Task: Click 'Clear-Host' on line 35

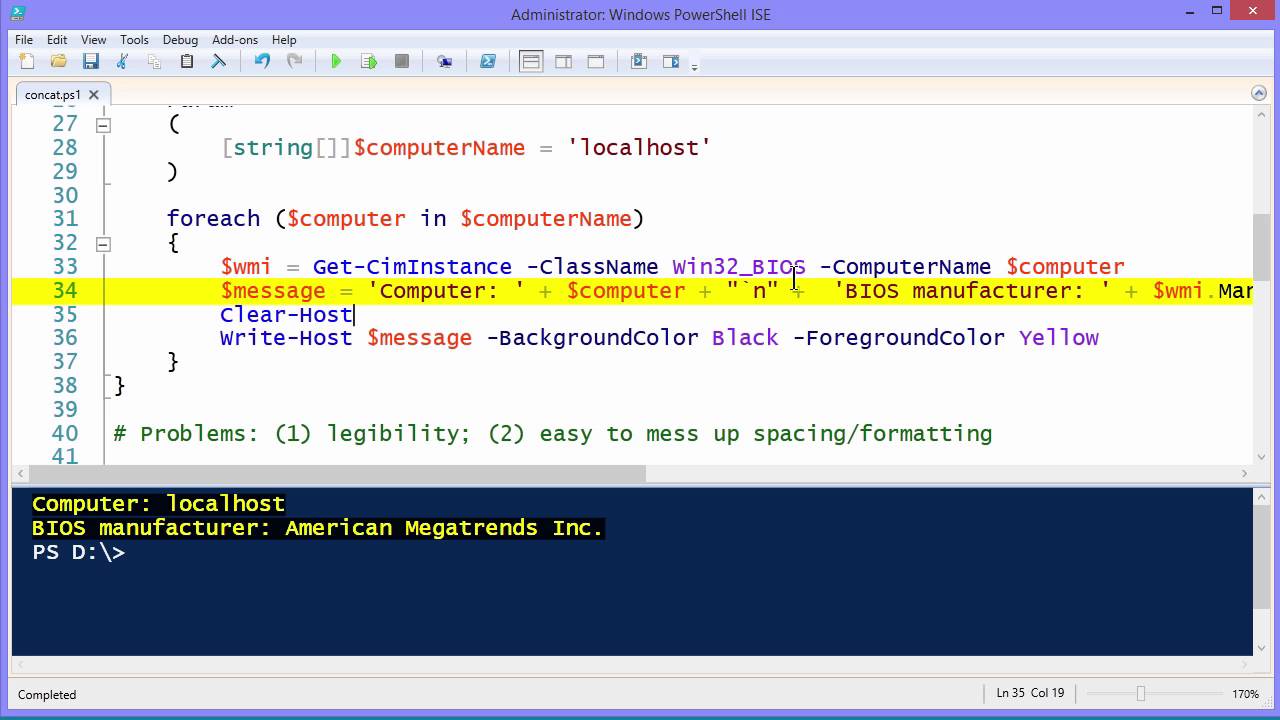Action: coord(286,314)
